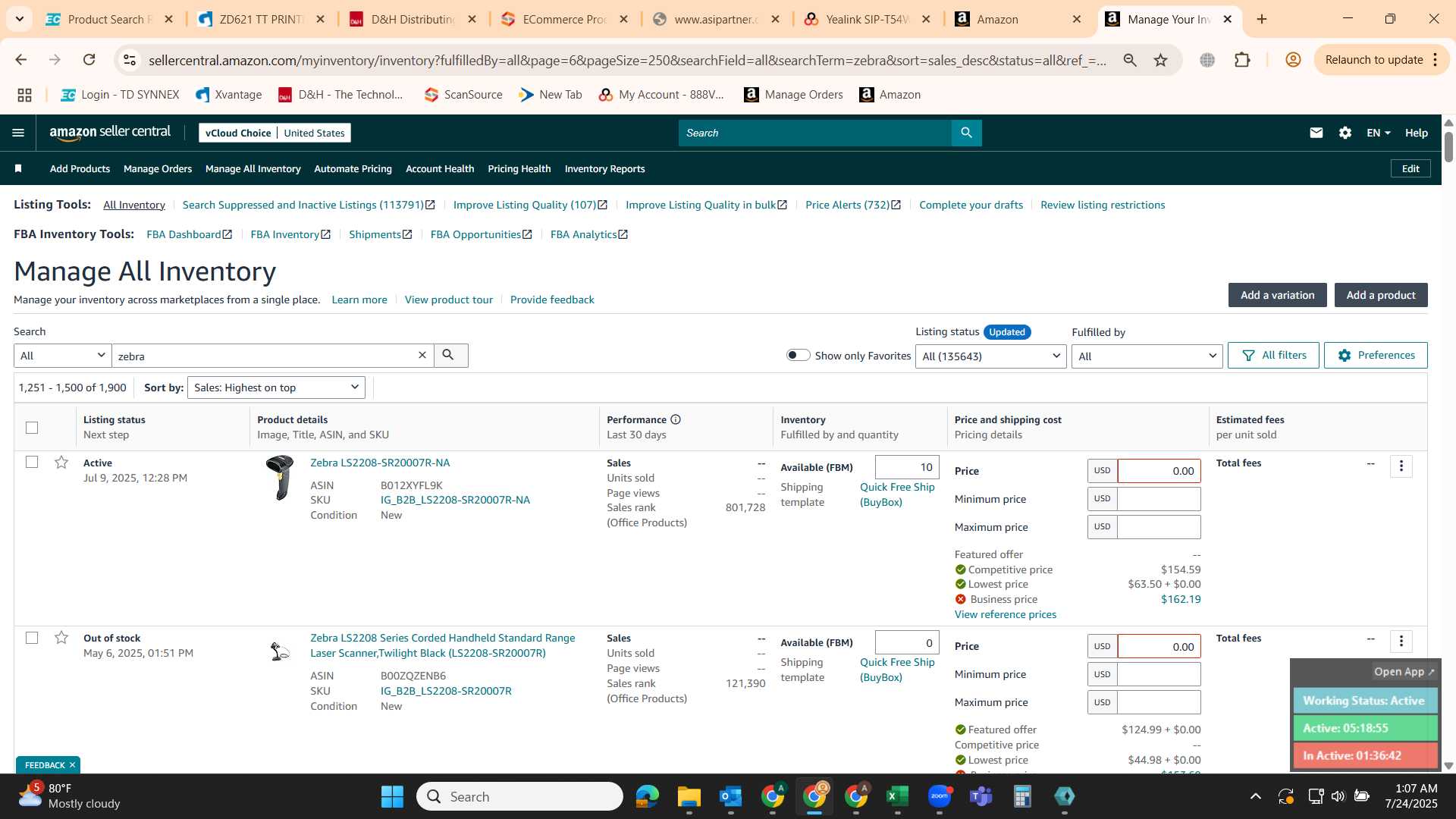1456x819 pixels.
Task: Switch to the Yealink SIP-T54W browser tab
Action: 868,19
